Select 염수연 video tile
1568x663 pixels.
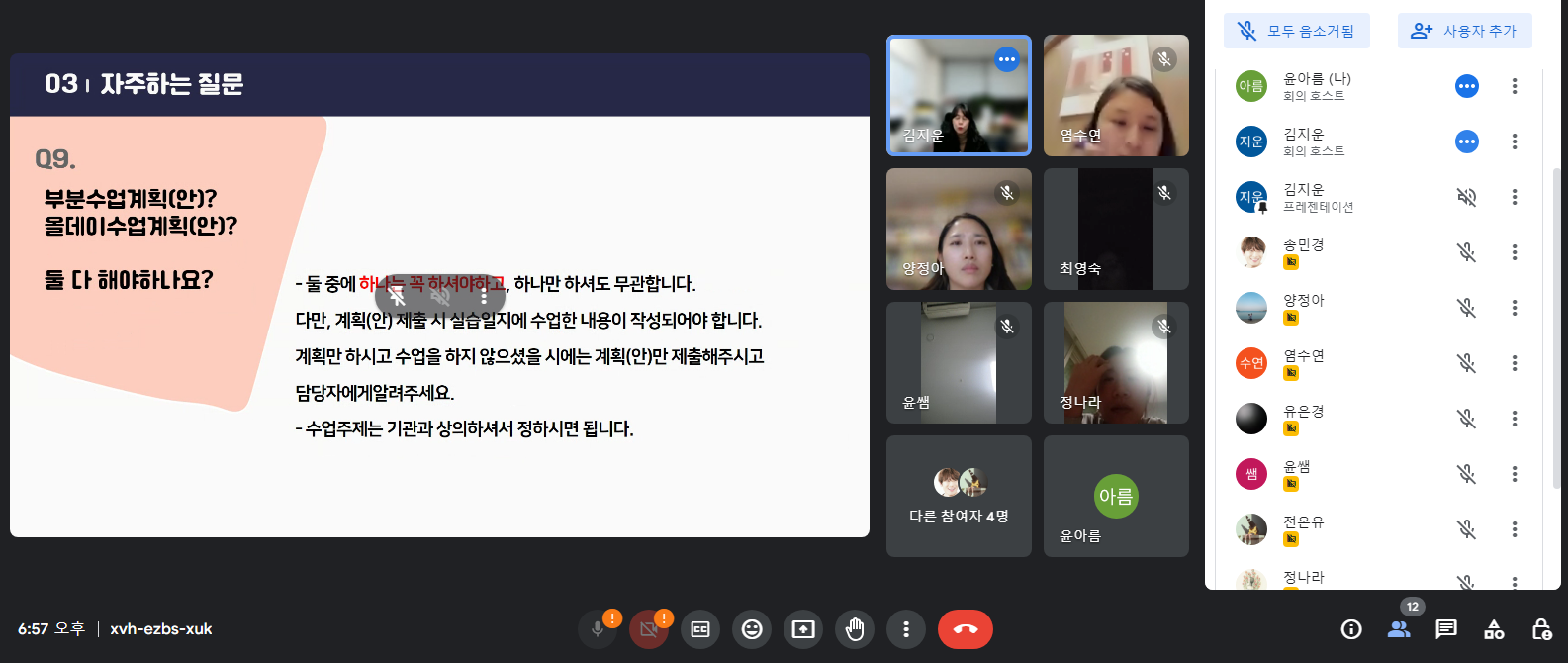(1116, 96)
